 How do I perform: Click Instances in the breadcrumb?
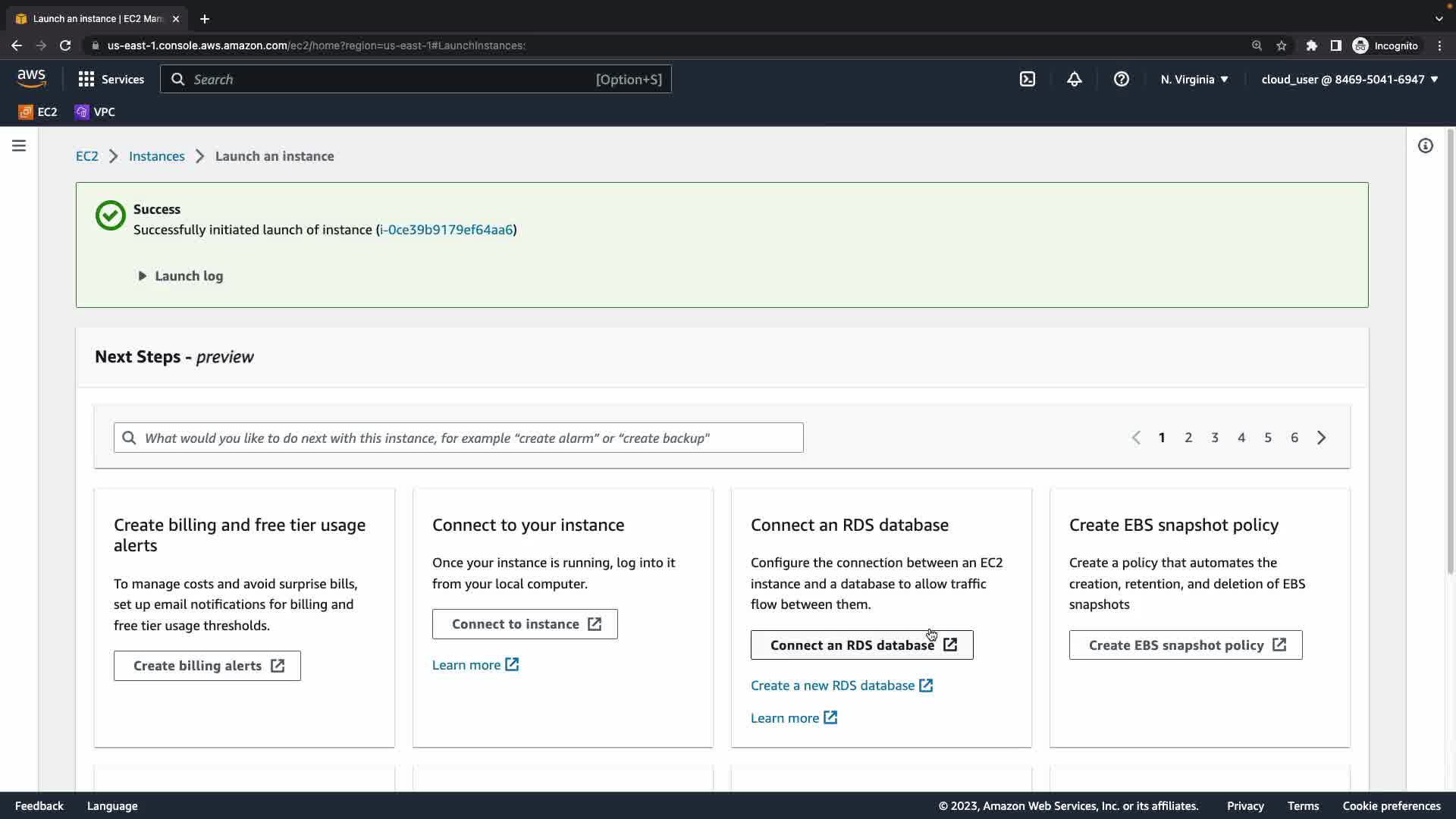point(156,156)
